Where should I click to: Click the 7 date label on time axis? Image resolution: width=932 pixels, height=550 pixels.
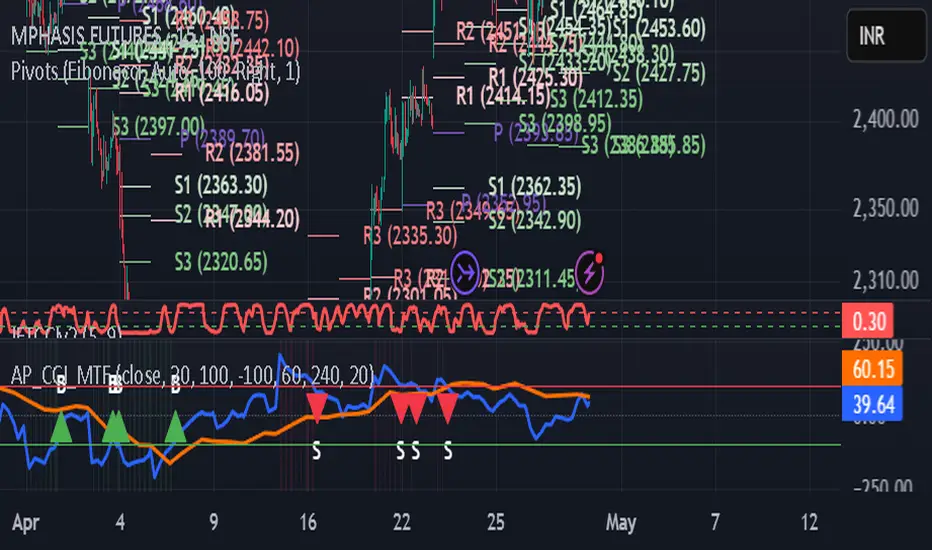[x=715, y=523]
